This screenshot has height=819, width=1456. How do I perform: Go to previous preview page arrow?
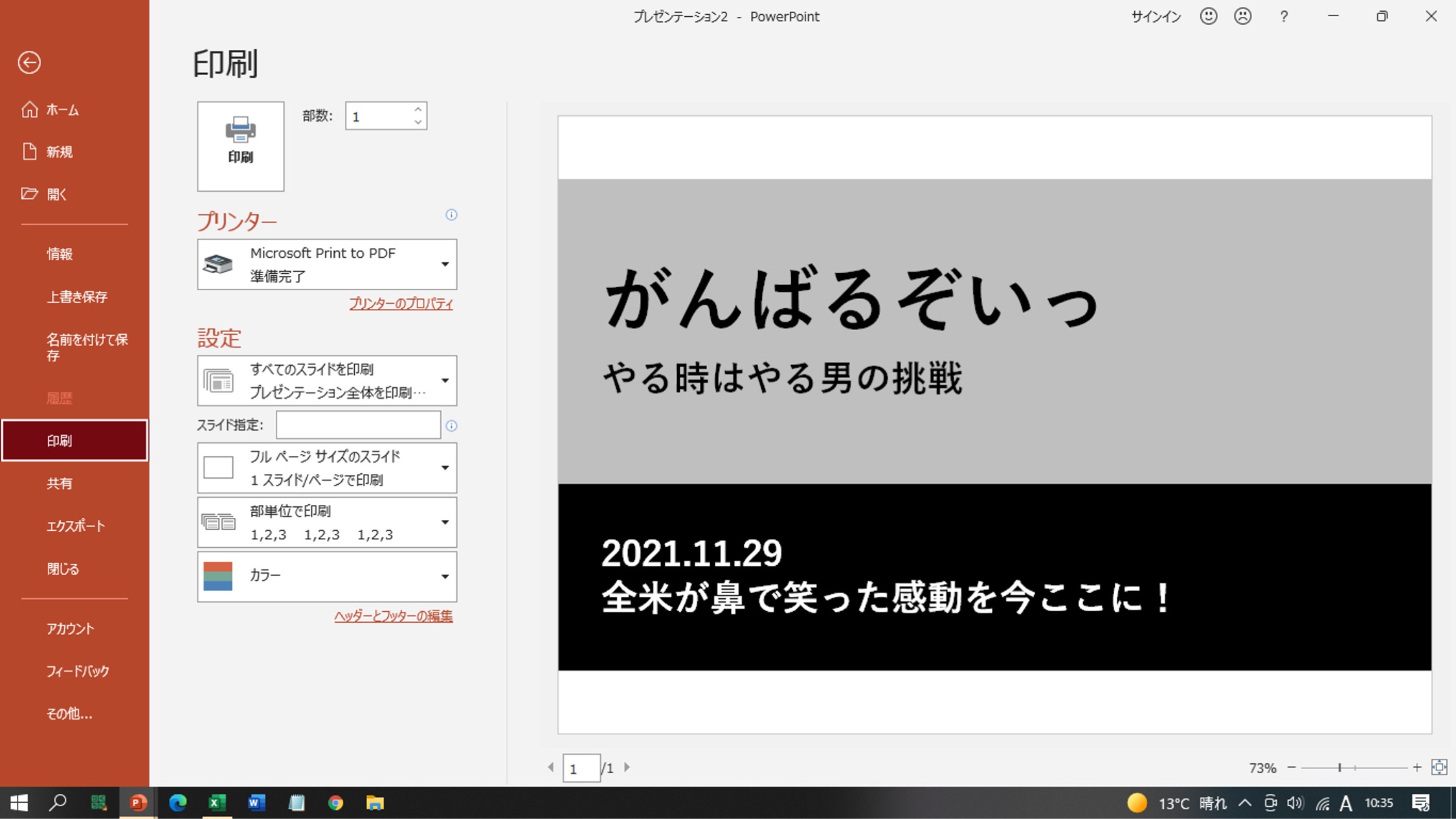551,767
